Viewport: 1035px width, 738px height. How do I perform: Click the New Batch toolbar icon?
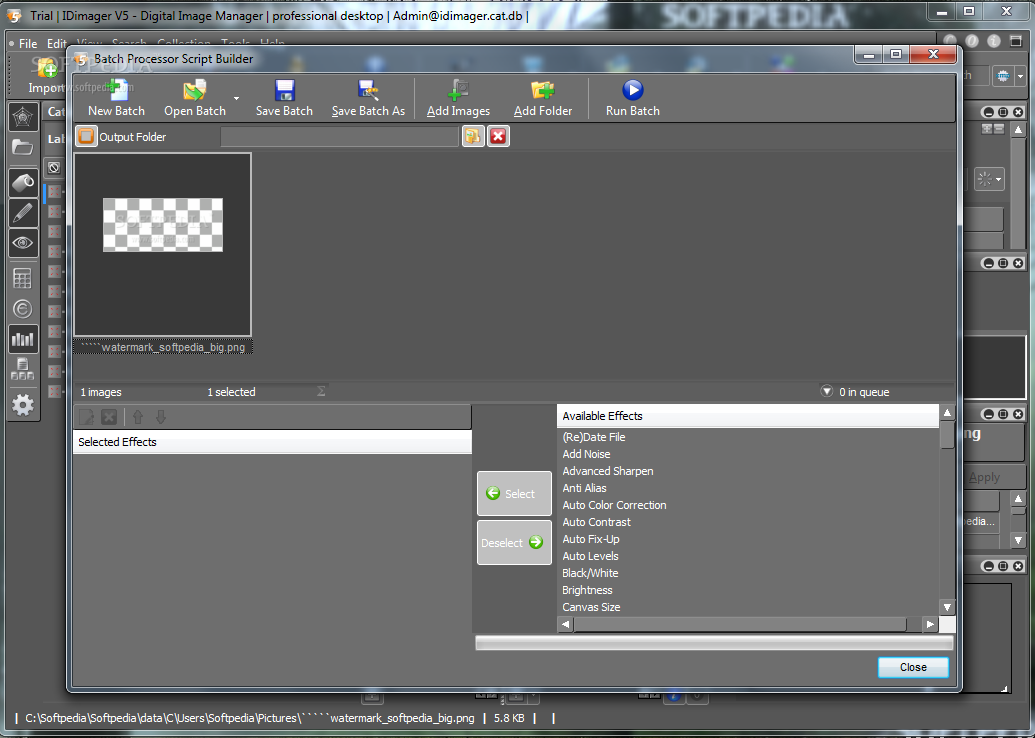[x=116, y=98]
